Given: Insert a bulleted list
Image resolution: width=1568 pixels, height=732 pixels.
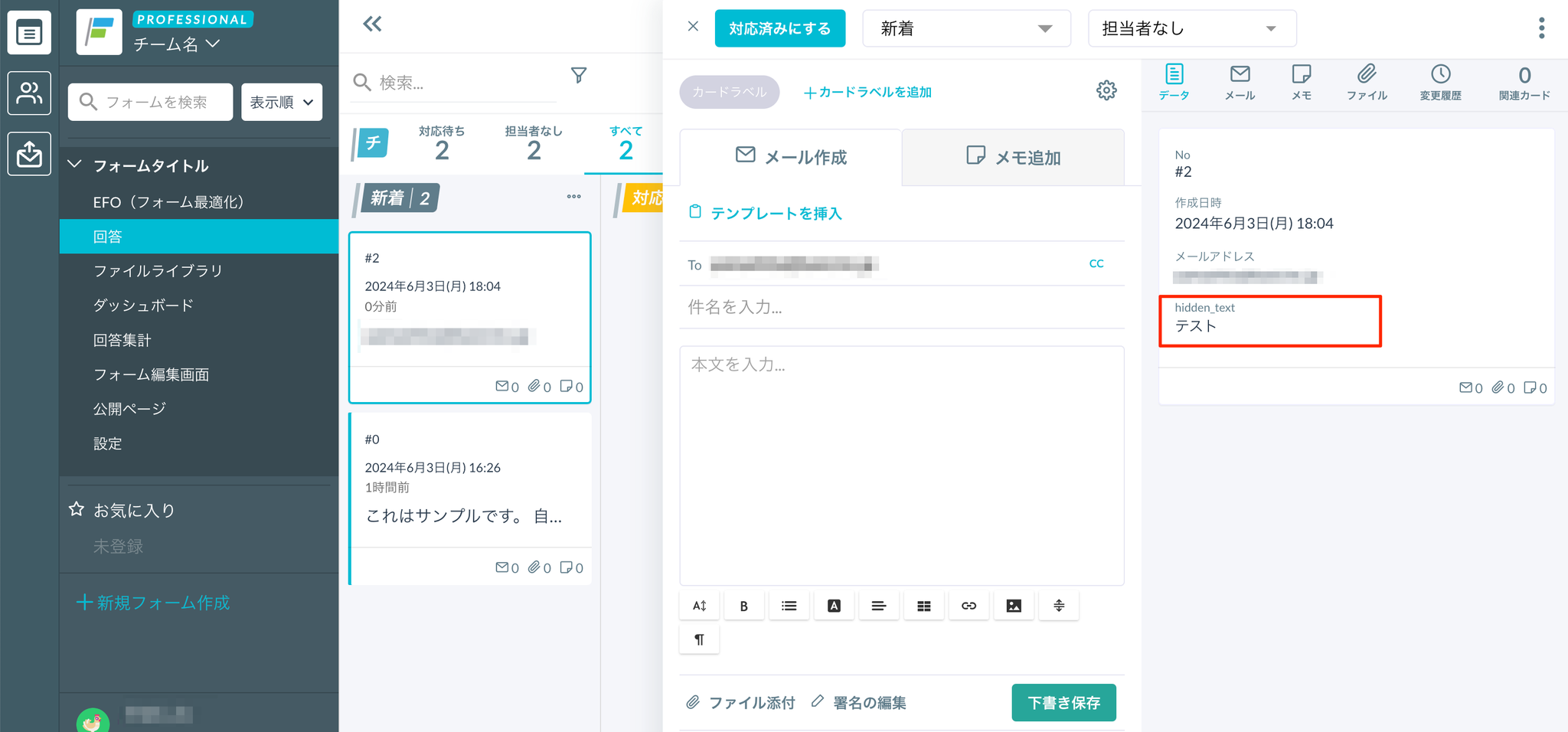Looking at the screenshot, I should point(789,606).
